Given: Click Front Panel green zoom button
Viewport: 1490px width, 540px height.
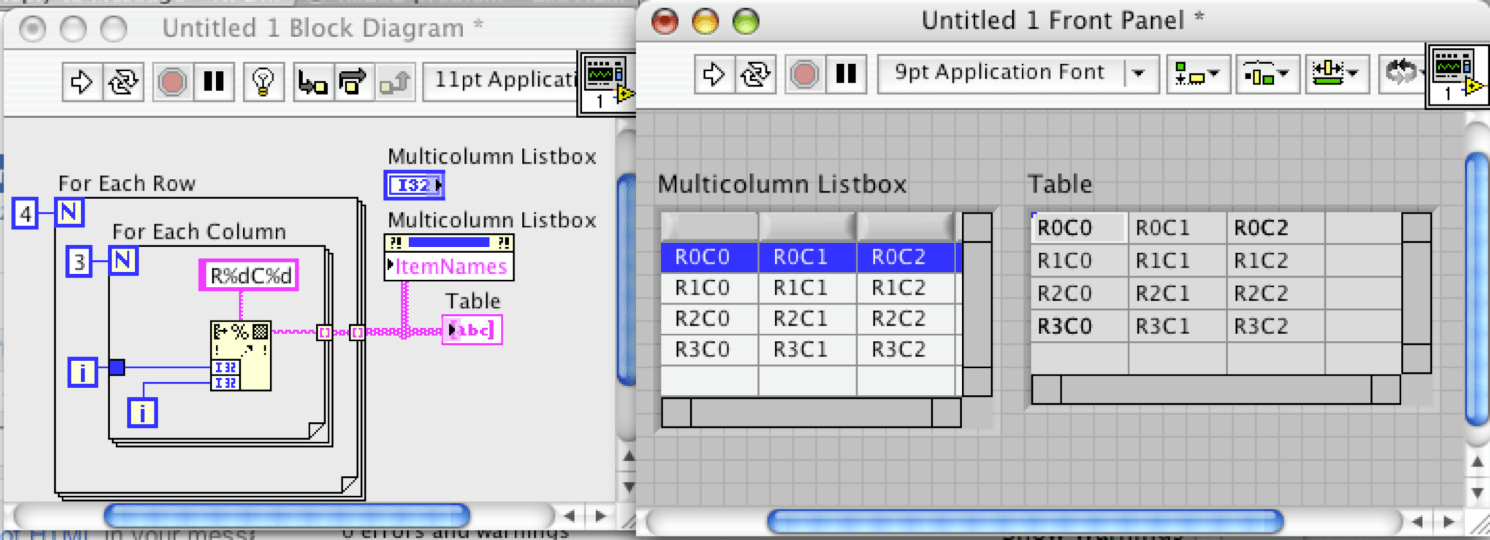Looking at the screenshot, I should [x=745, y=20].
